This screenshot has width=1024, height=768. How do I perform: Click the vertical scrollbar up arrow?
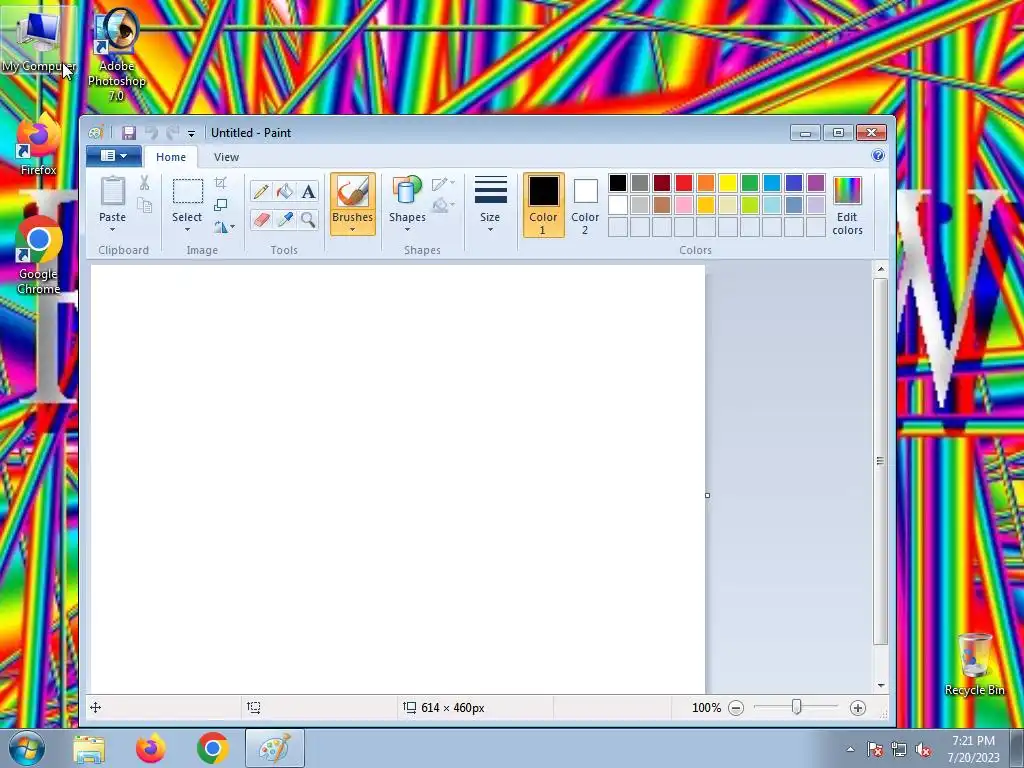pyautogui.click(x=880, y=268)
